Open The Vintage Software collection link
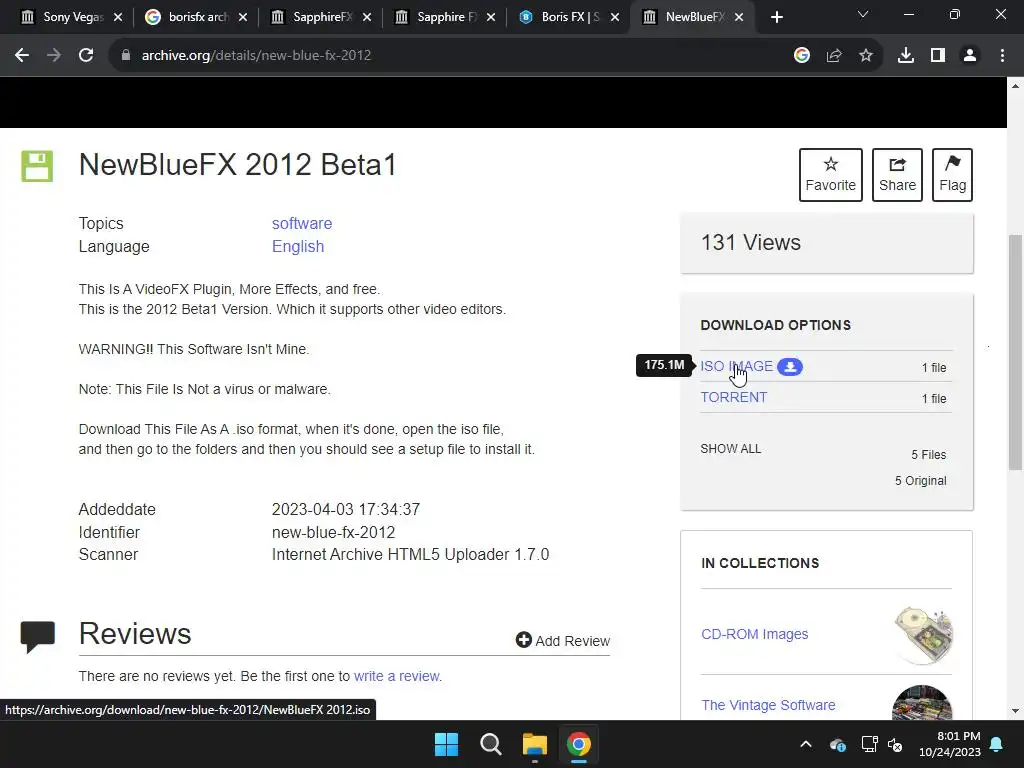The height and width of the screenshot is (768, 1024). coord(768,705)
